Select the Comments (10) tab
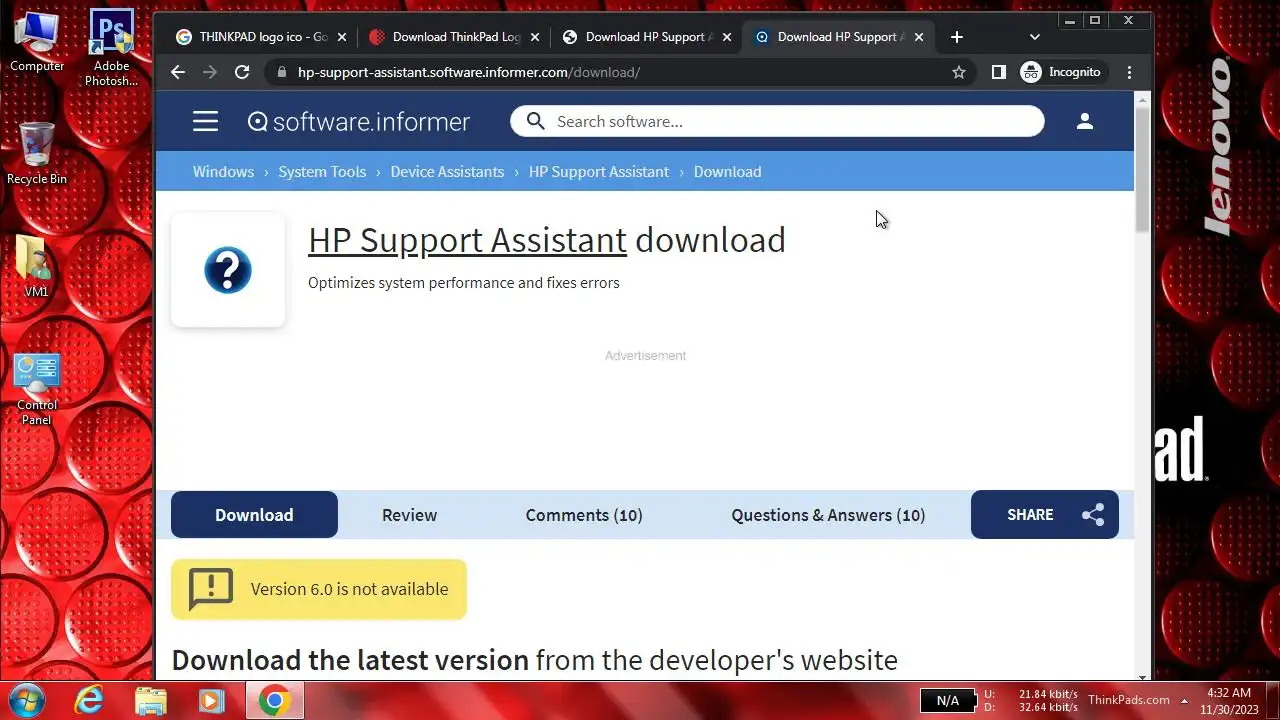 pyautogui.click(x=584, y=515)
